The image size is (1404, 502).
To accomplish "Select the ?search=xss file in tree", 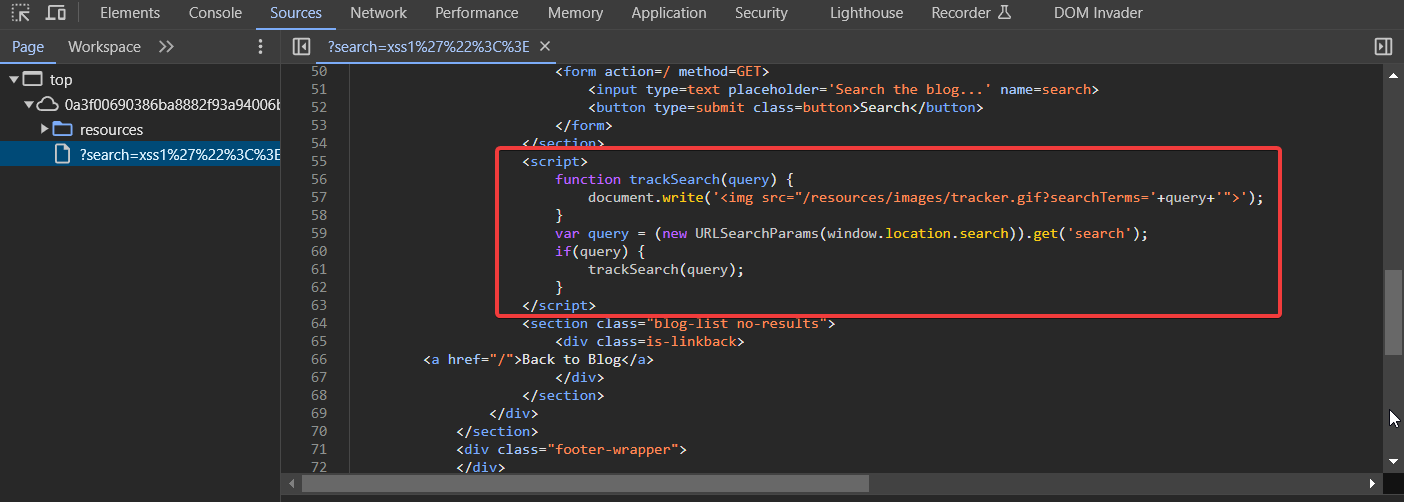I will click(180, 154).
